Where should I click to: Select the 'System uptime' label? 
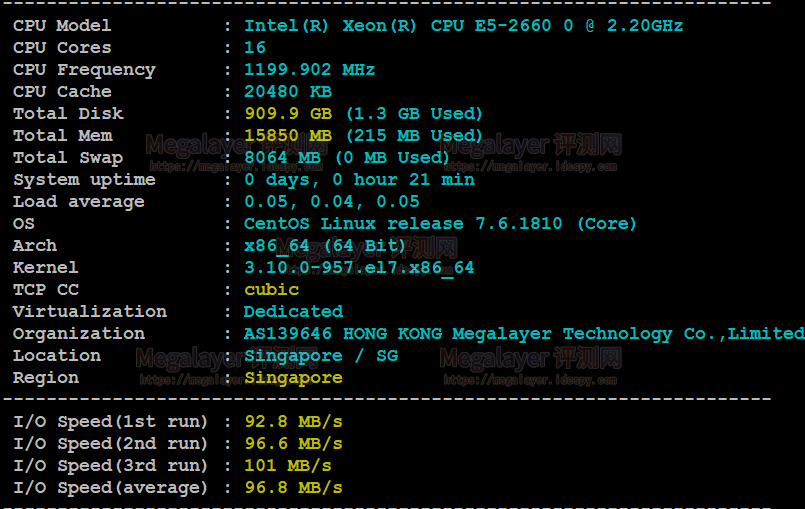click(x=84, y=180)
